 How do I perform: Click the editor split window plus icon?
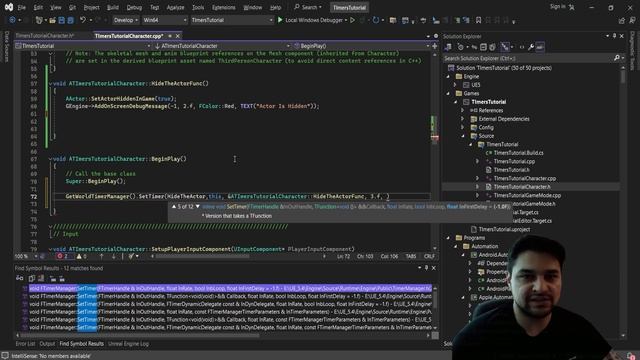click(x=434, y=46)
